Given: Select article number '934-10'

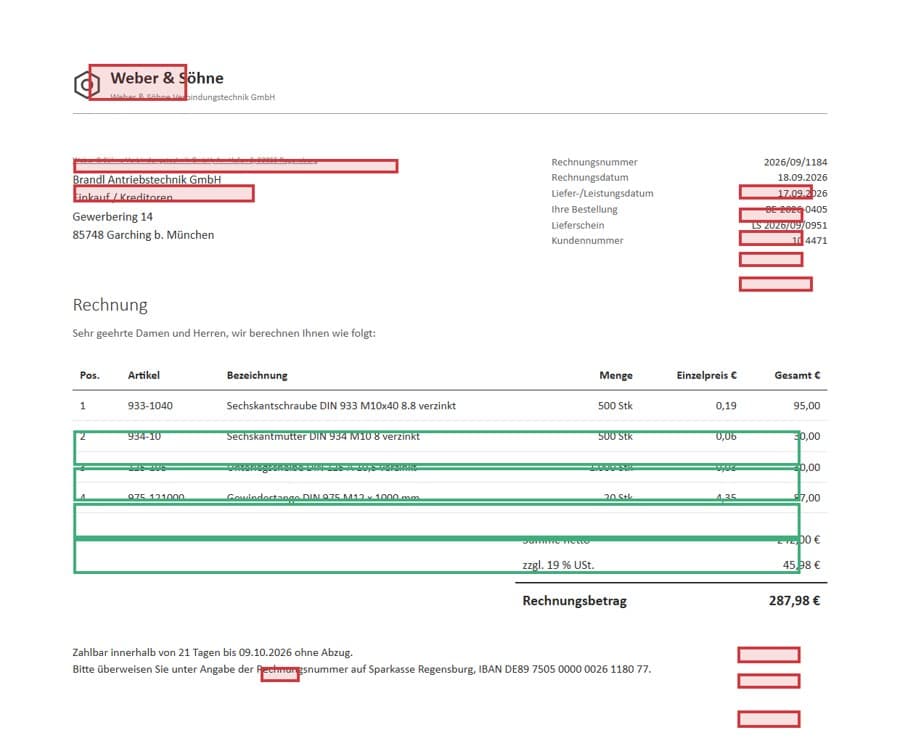Looking at the screenshot, I should [x=144, y=437].
